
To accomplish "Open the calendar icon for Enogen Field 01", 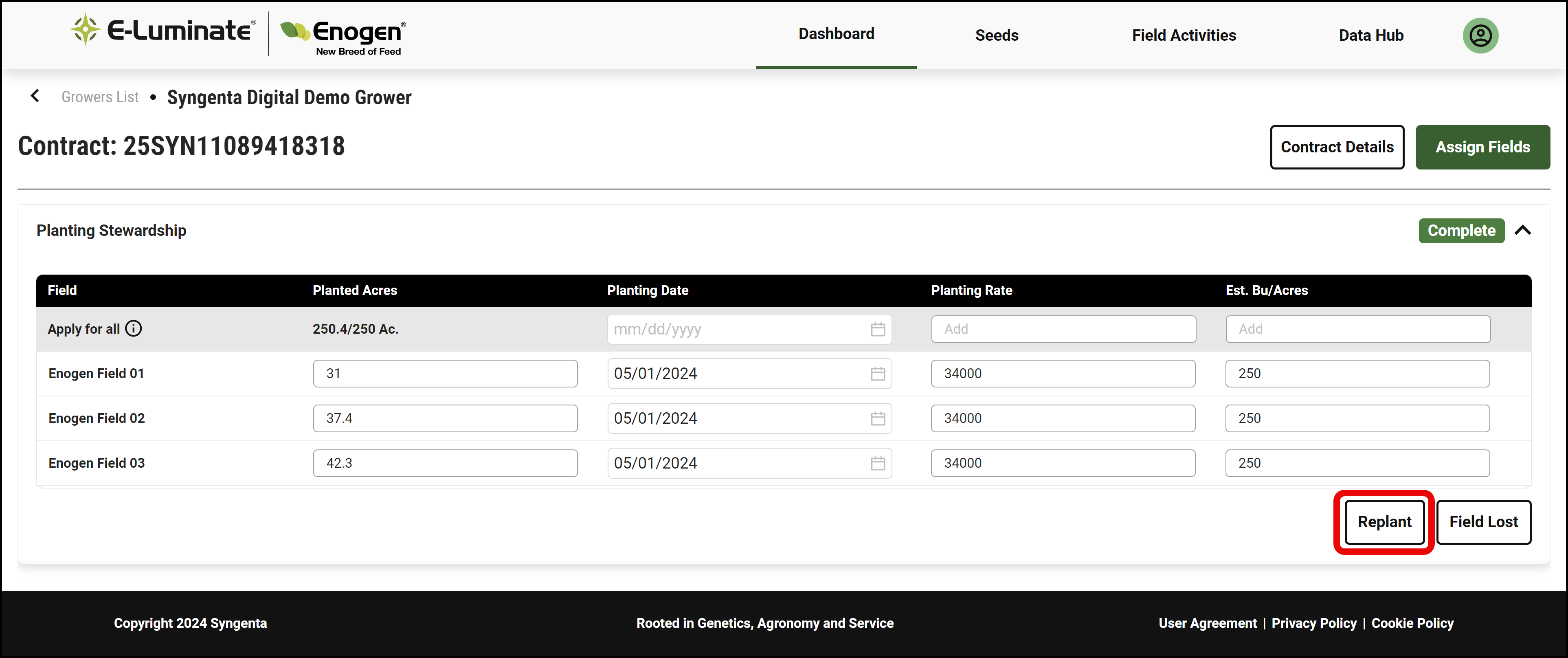I will (877, 374).
